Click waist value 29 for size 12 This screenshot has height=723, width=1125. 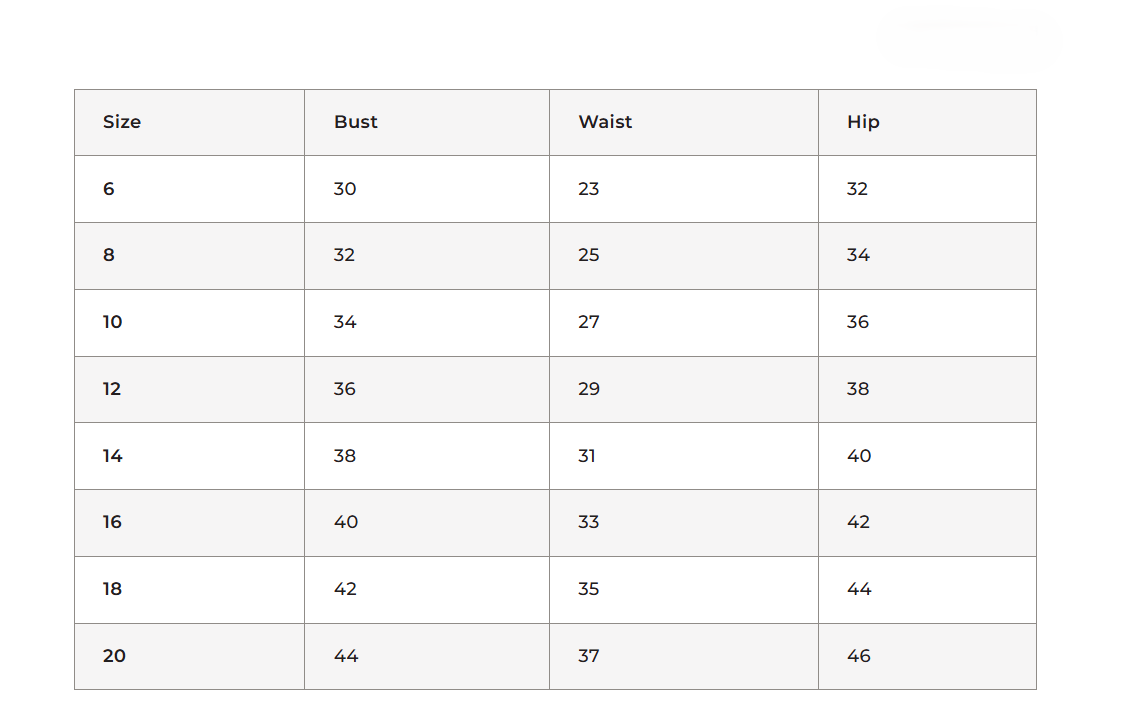coord(588,389)
